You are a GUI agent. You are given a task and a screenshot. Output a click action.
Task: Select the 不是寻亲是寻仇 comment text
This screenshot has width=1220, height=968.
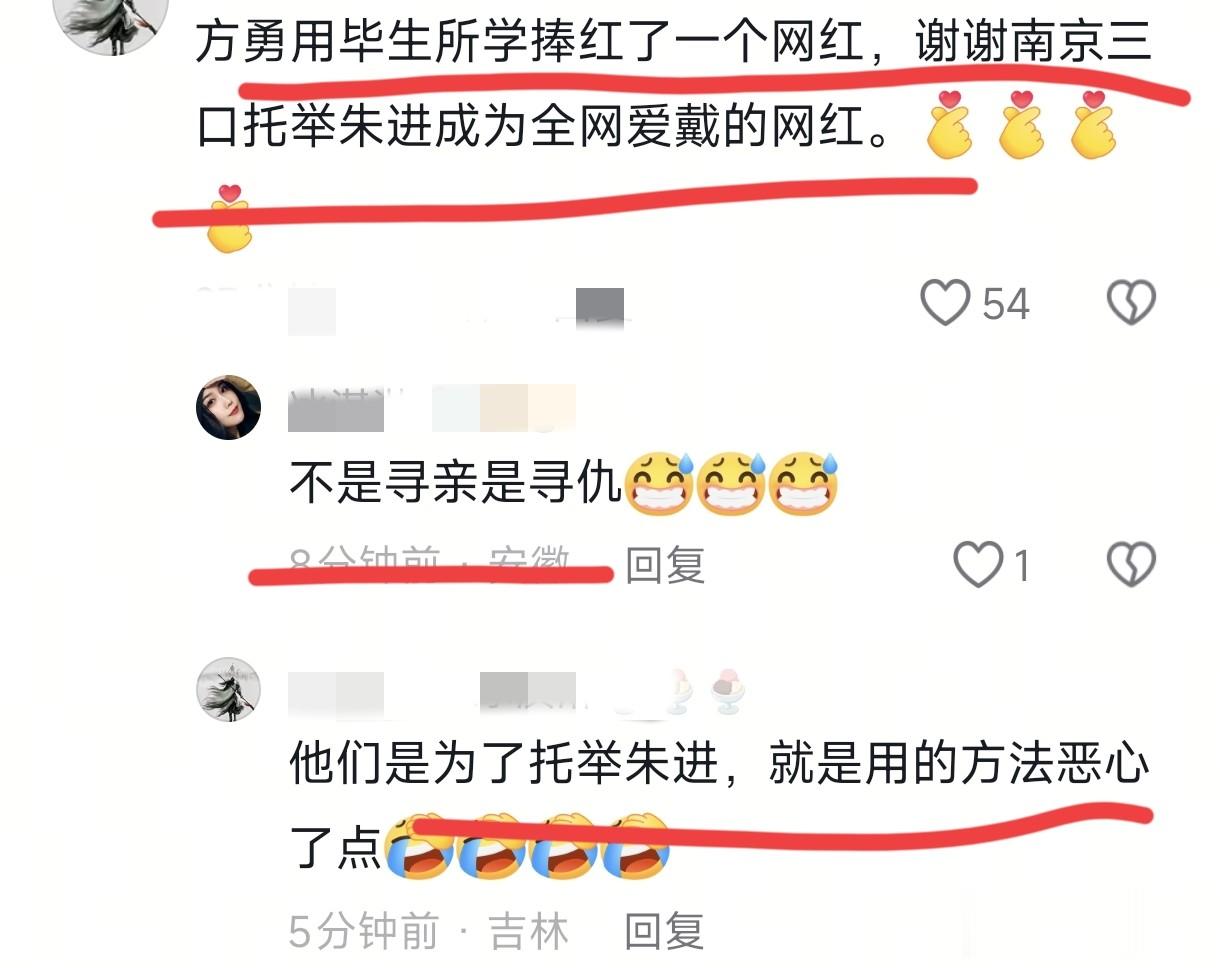click(x=456, y=482)
